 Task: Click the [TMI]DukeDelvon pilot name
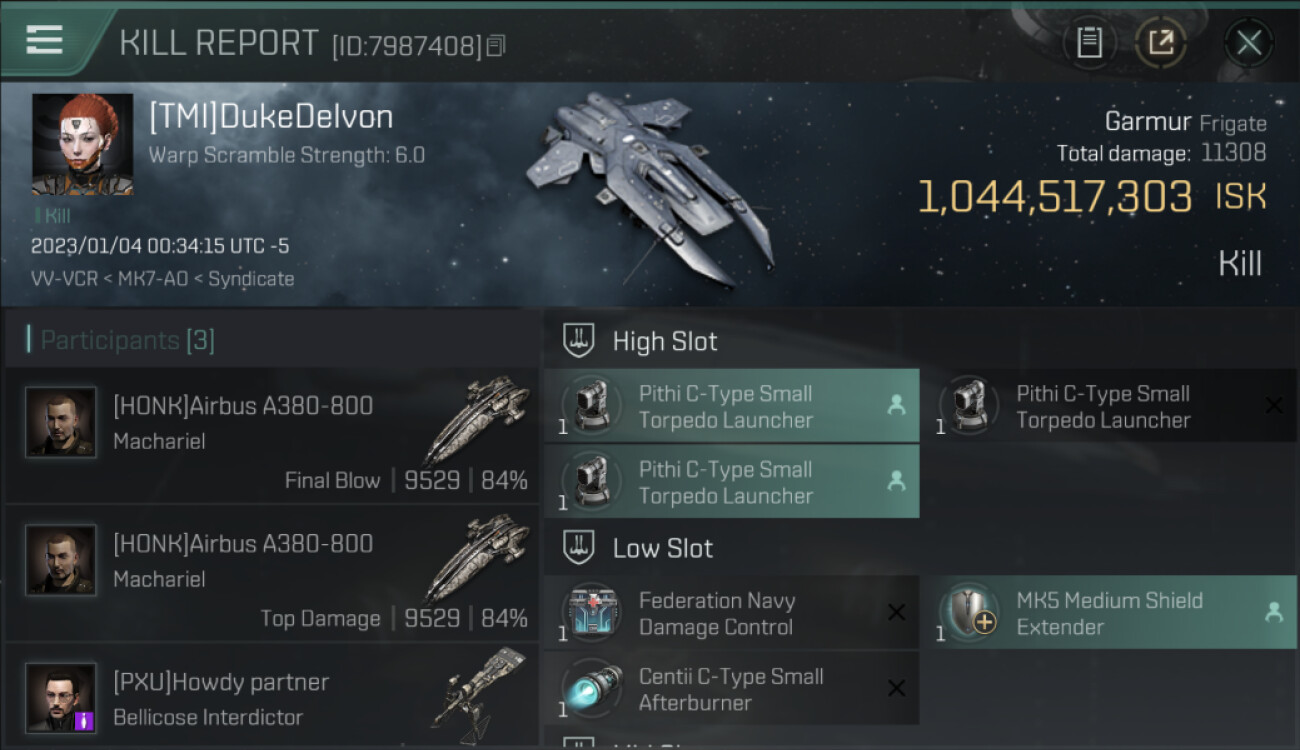click(271, 117)
